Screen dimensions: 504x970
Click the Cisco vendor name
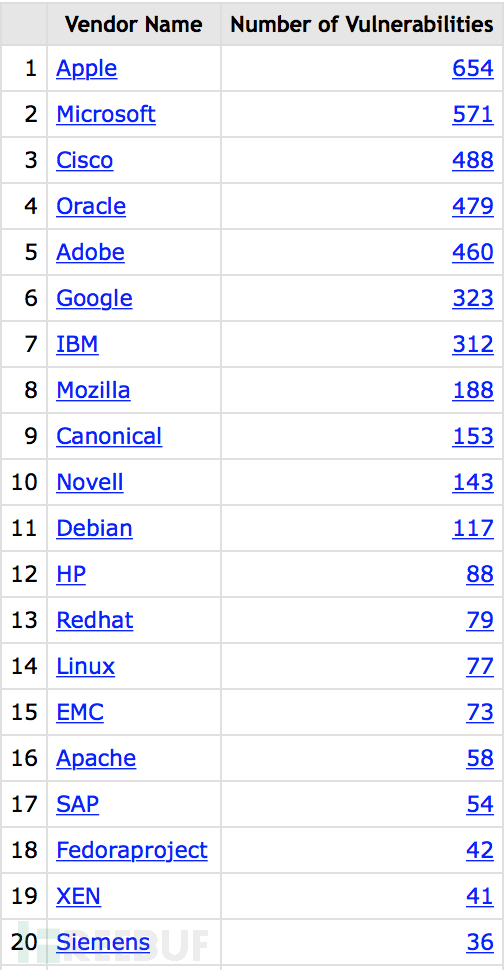coord(85,160)
